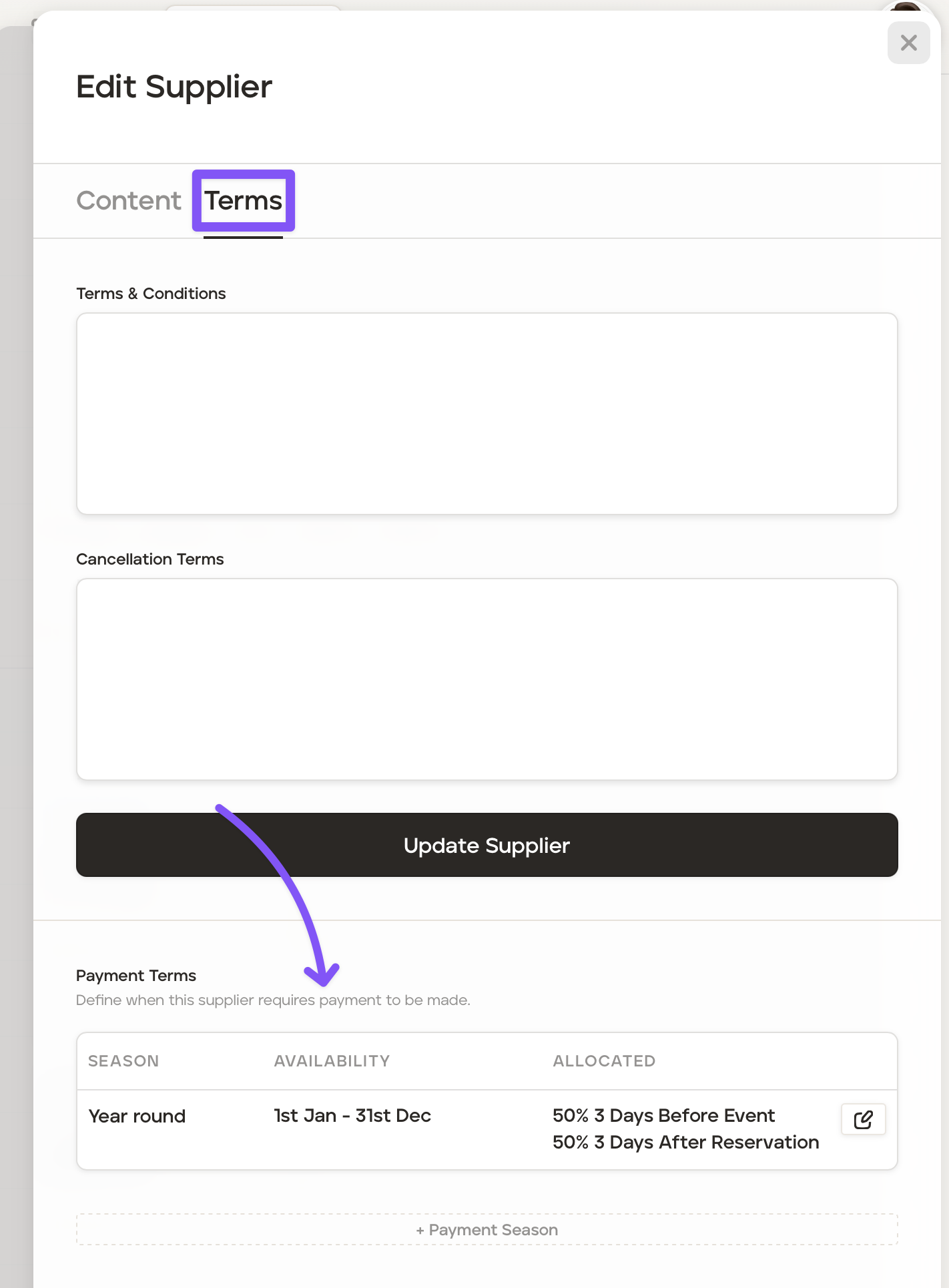
Task: Focus the Terms & Conditions text area
Action: click(x=487, y=413)
